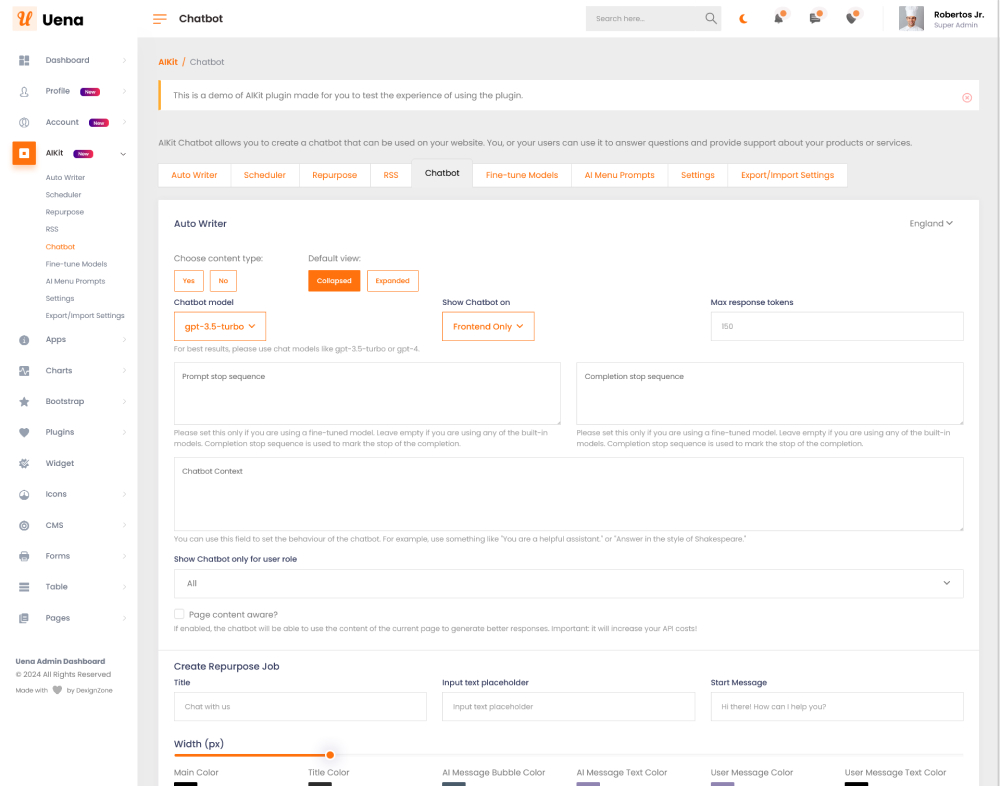Set default view to Expanded
1000x786 pixels.
pyautogui.click(x=392, y=281)
